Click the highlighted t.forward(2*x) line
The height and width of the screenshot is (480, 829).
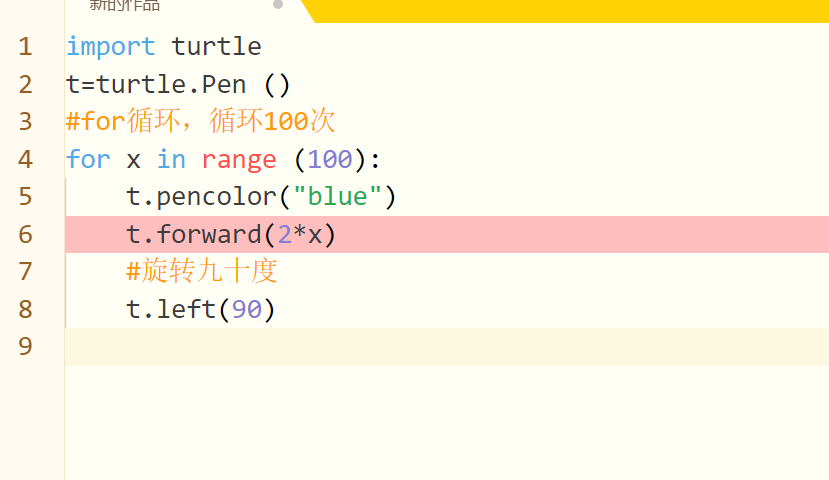447,234
